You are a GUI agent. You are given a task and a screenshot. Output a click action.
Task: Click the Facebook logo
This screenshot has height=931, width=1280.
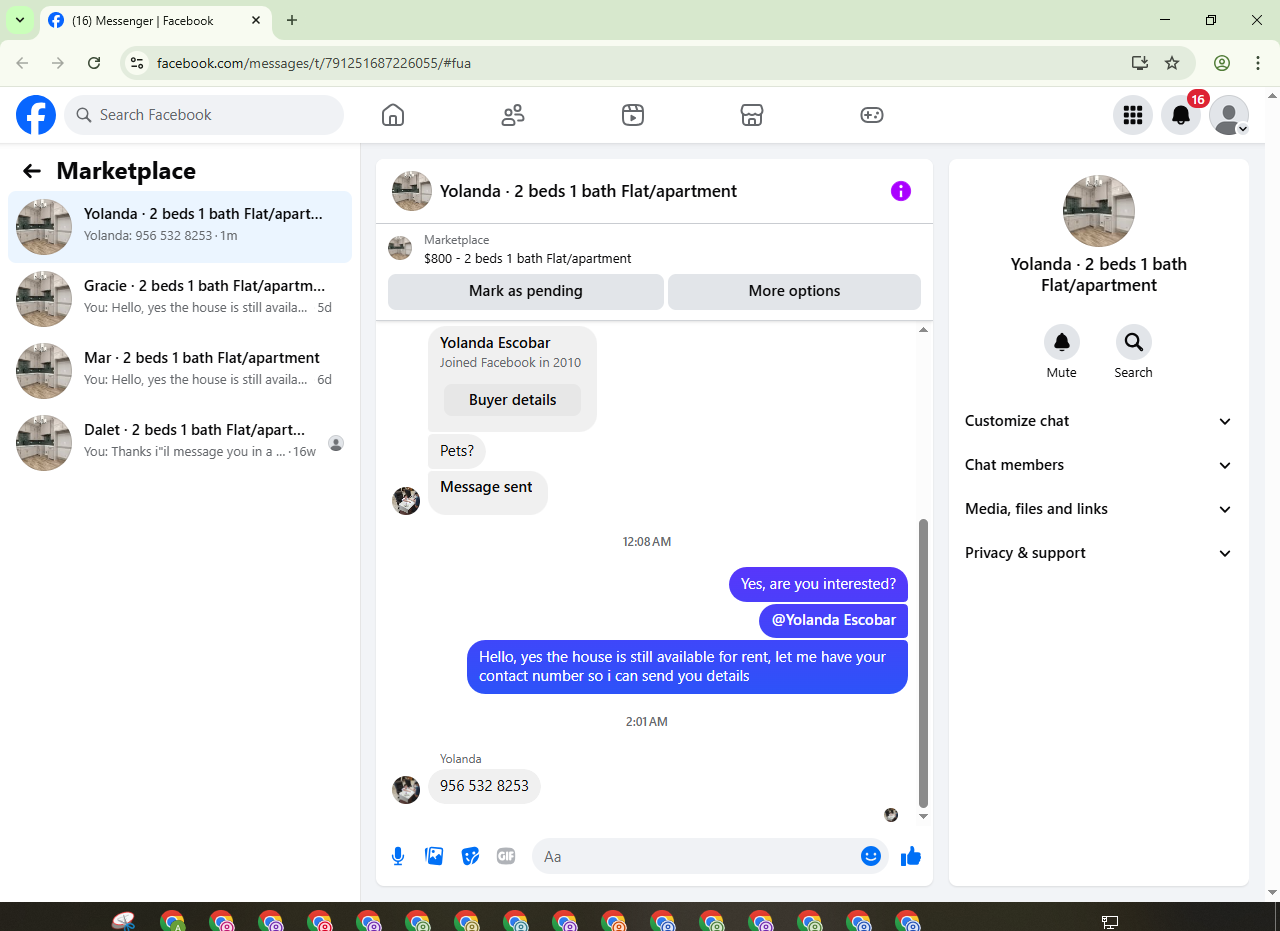click(36, 115)
